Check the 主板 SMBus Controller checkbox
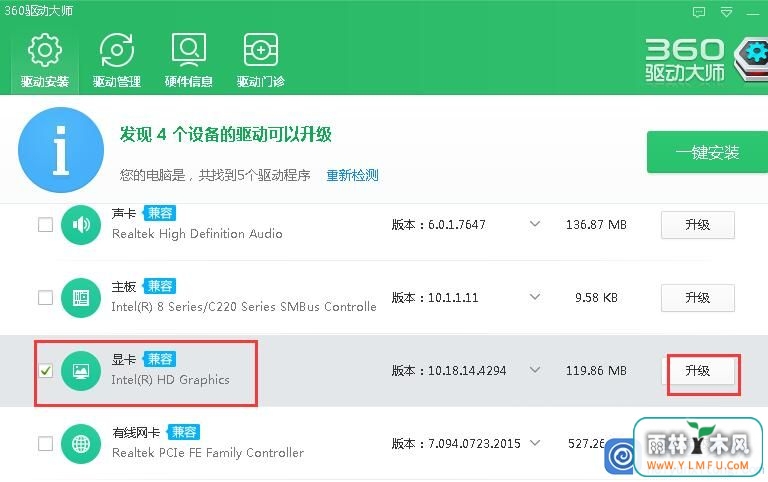This screenshot has height=482, width=768. [46, 298]
